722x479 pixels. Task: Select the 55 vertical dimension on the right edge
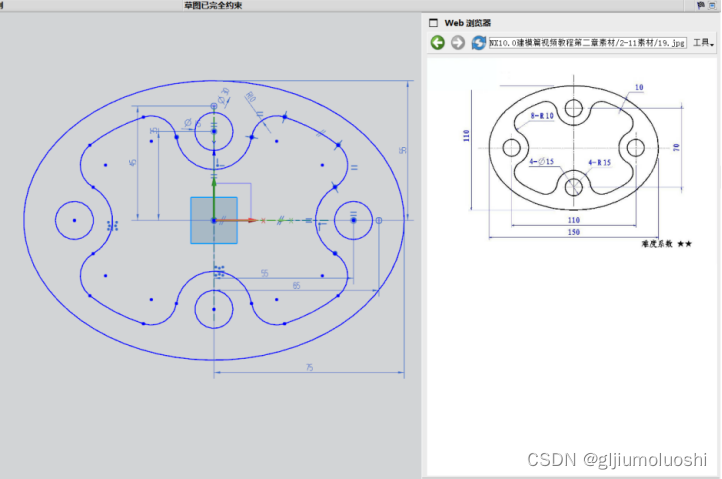[x=403, y=150]
